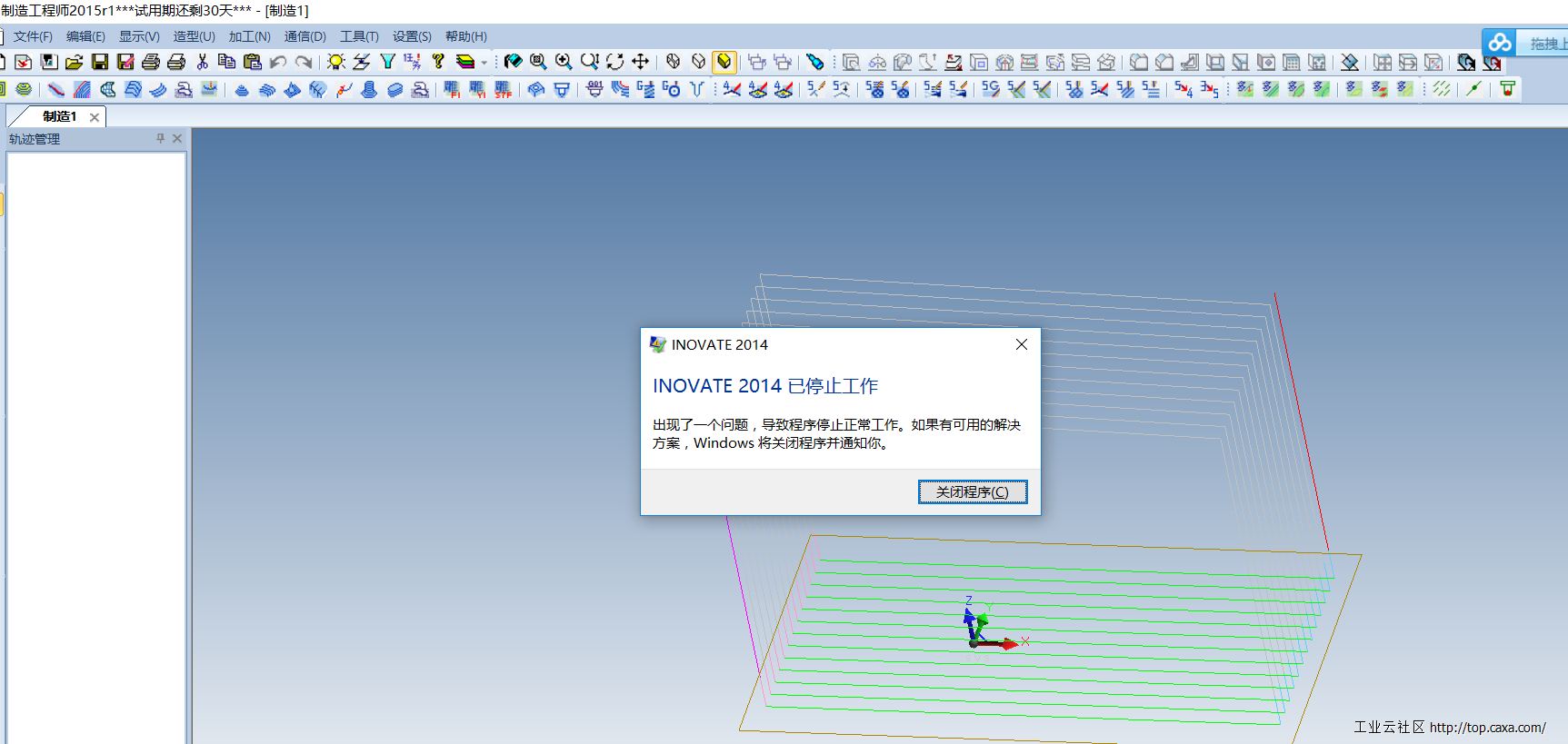Click the 'INOVATE 2014 已停止工作' heading text
Image resolution: width=1568 pixels, height=744 pixels.
pos(765,386)
